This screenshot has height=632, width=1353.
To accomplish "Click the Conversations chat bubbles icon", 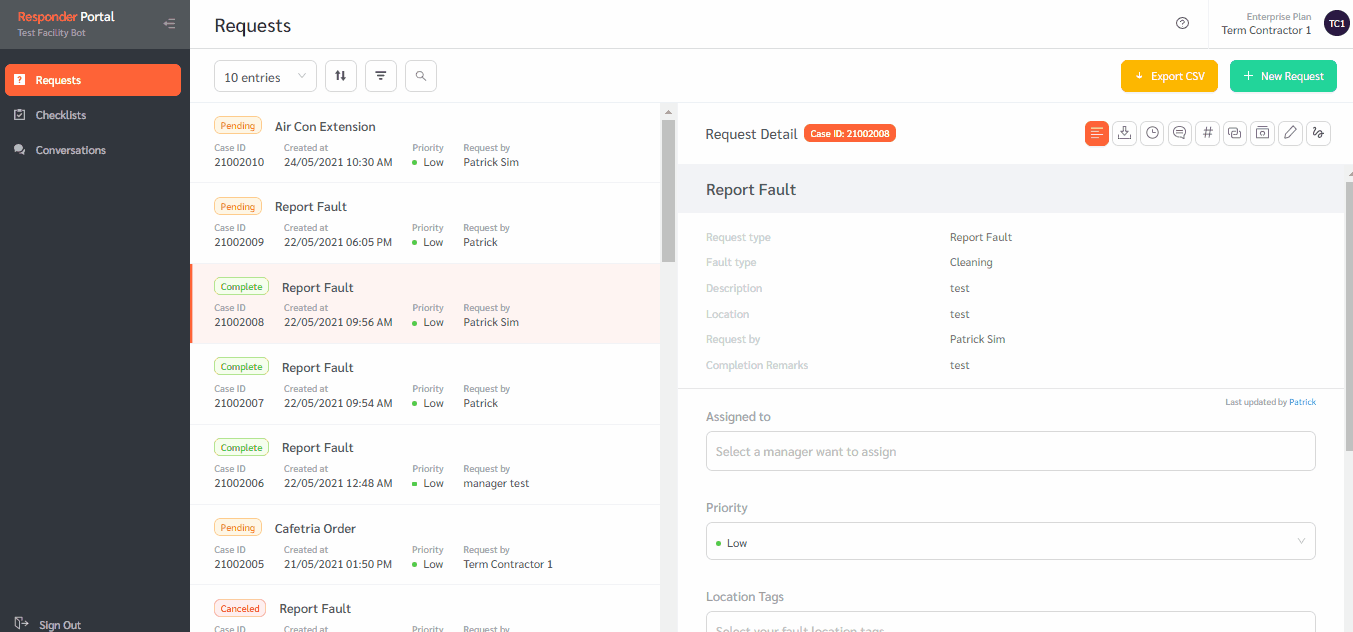I will point(20,150).
